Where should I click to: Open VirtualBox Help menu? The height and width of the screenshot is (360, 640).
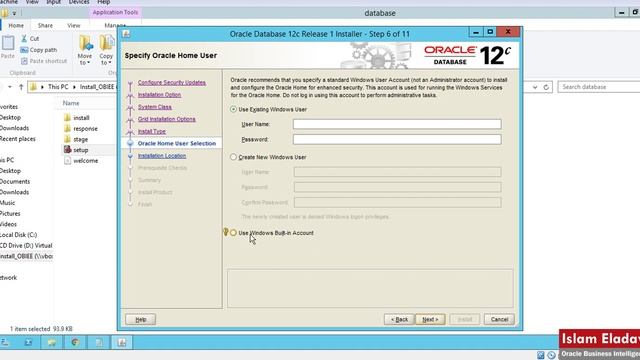pos(104,2)
